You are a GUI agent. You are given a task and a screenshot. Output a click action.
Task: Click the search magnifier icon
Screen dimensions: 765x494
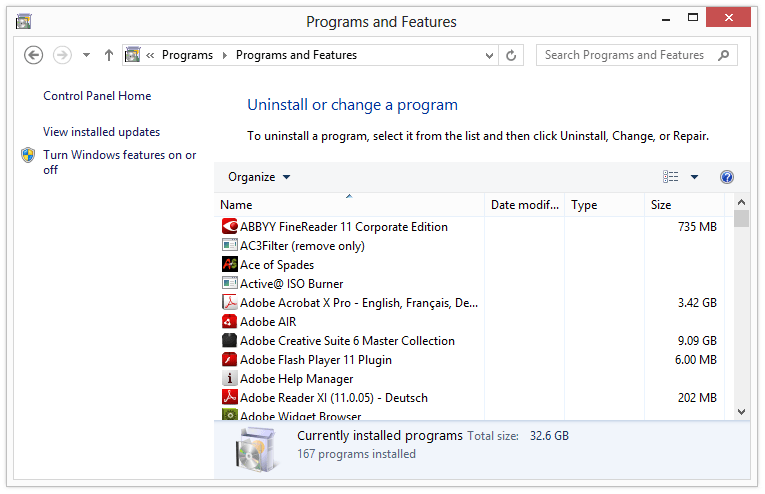(724, 55)
